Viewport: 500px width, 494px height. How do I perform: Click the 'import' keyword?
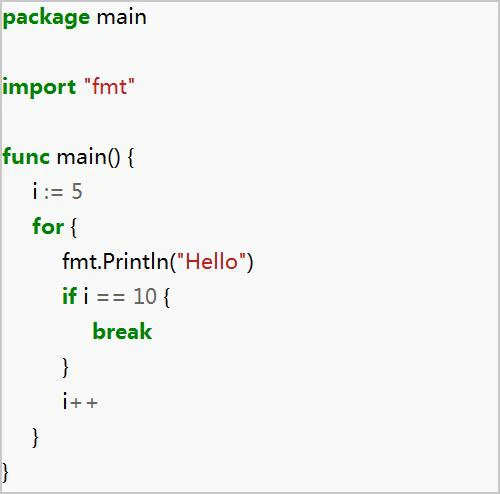[x=39, y=88]
